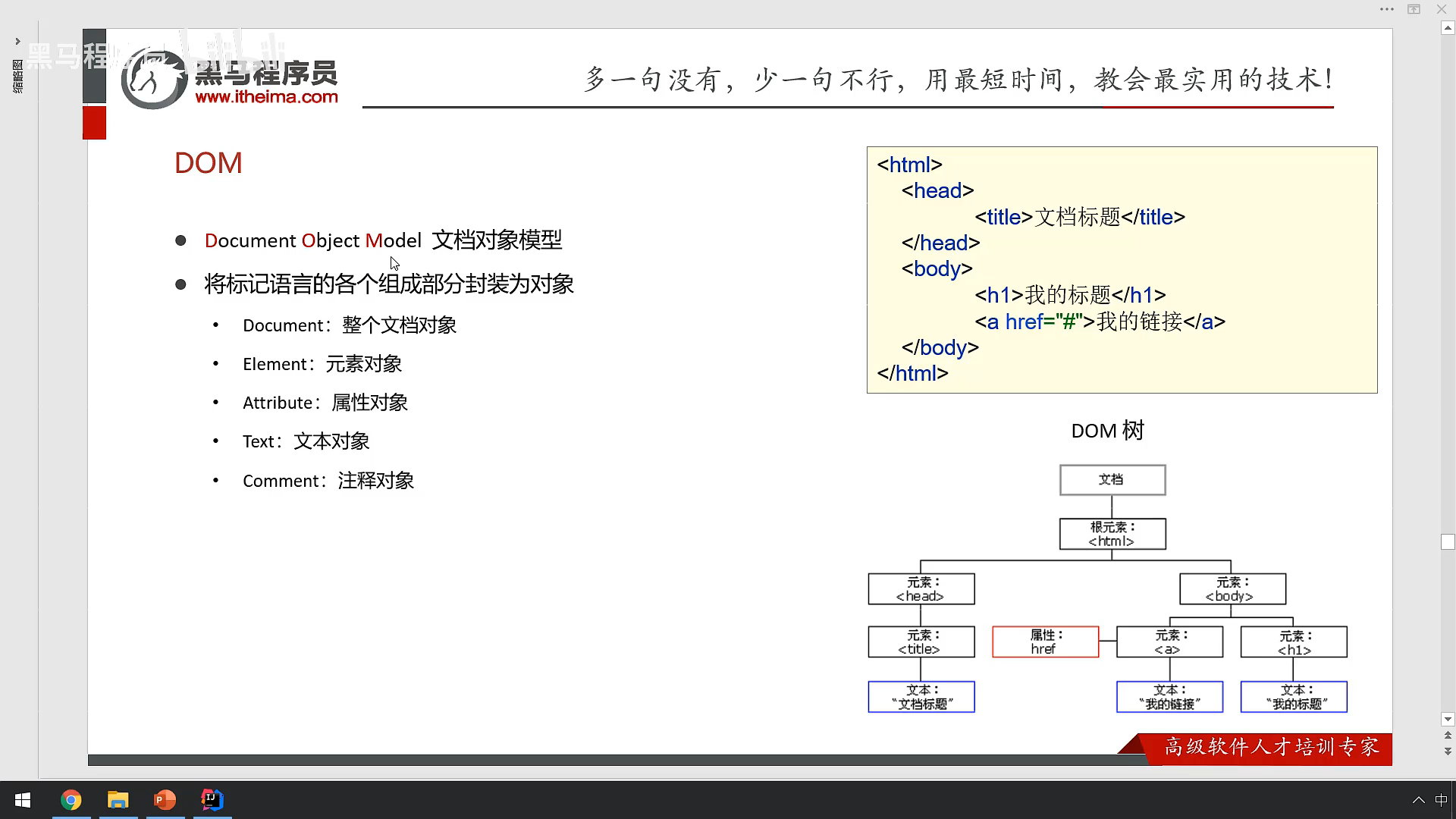
Task: Toggle the 中 input method indicator
Action: pos(1442,800)
